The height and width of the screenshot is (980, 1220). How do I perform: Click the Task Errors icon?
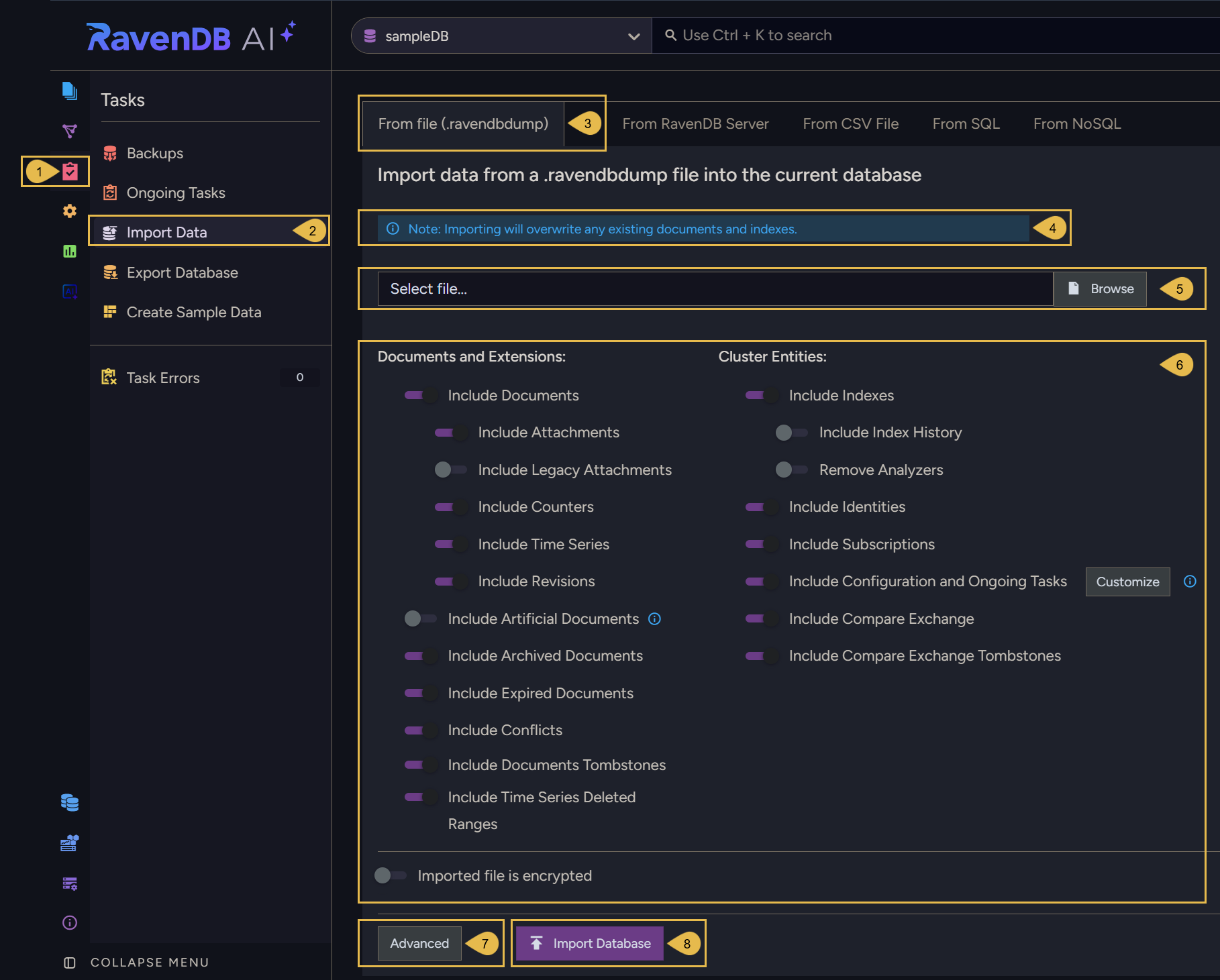click(x=109, y=377)
